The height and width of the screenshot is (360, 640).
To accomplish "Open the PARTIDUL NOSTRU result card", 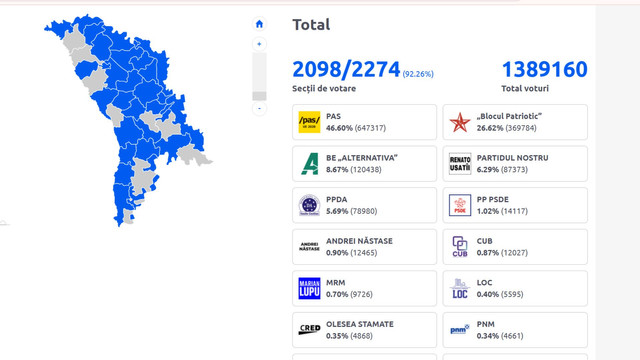I will click(x=515, y=164).
